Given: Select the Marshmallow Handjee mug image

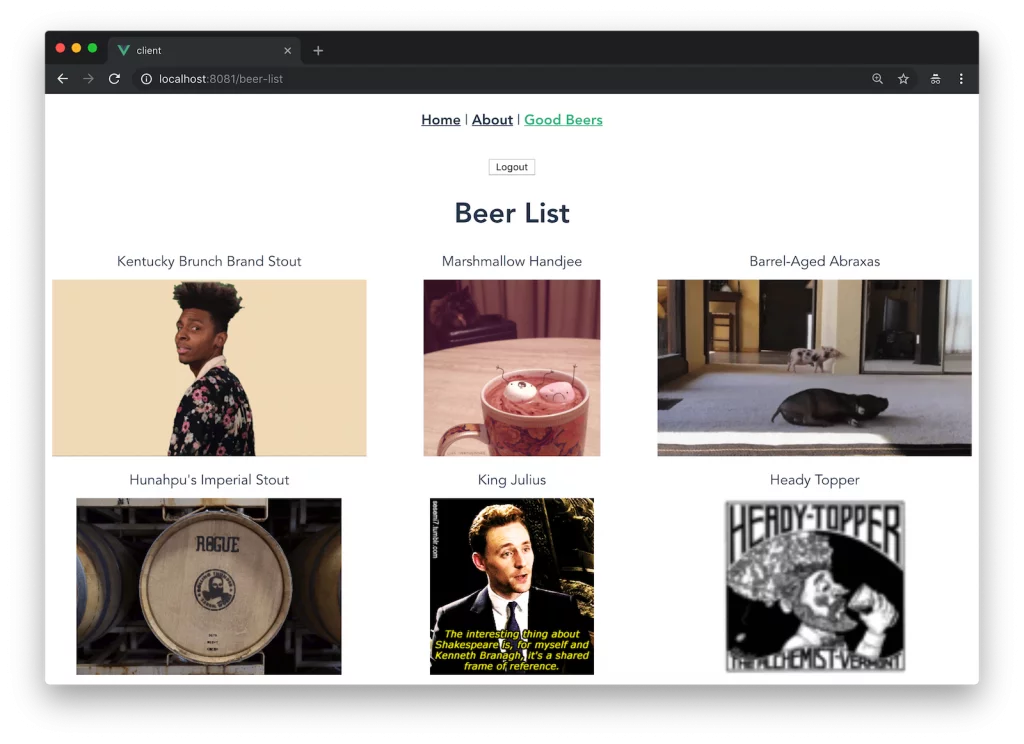Looking at the screenshot, I should point(511,368).
